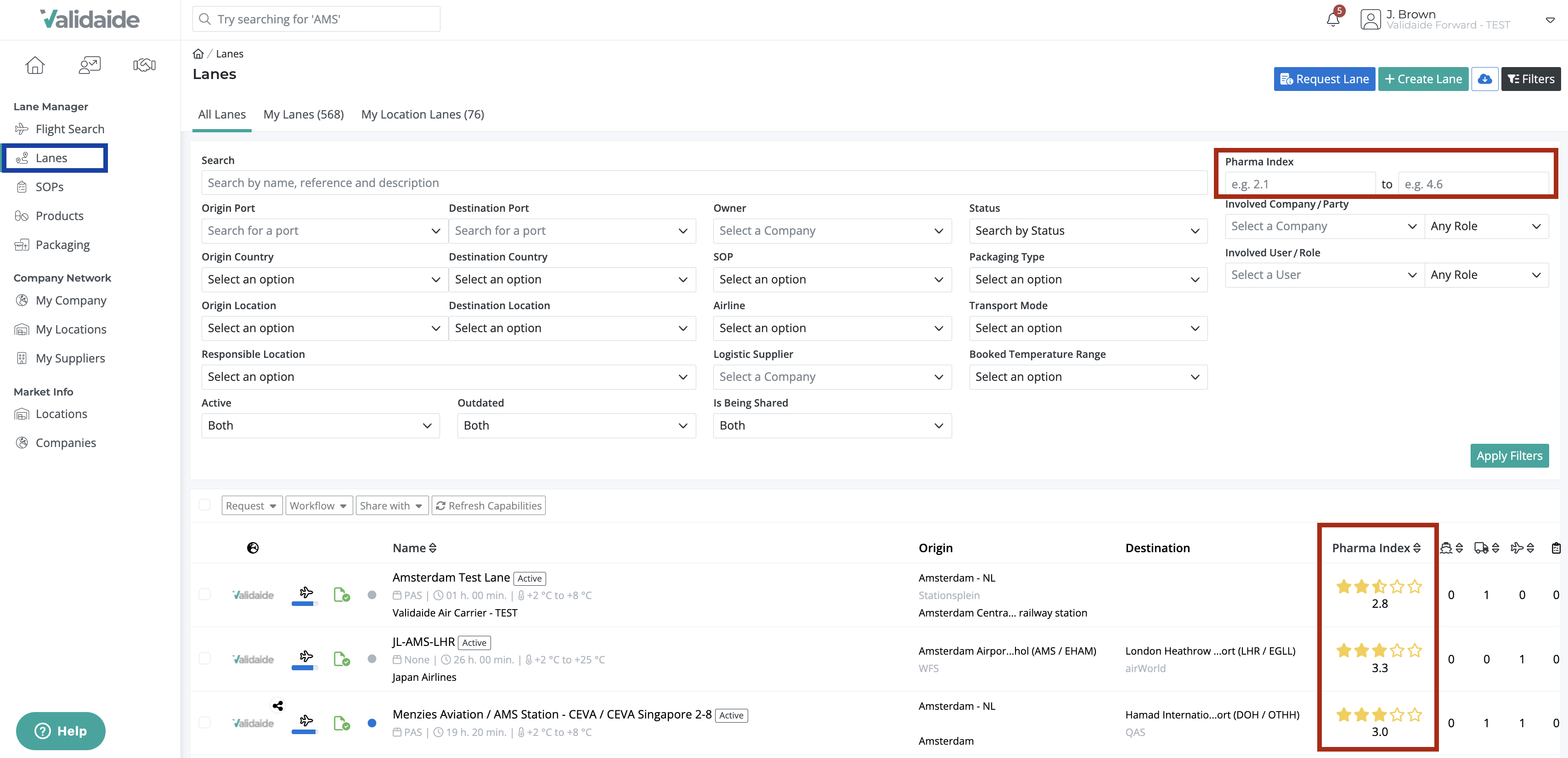Tick the checkbox on the Amsterdam Test Lane row
1568x758 pixels.
pyautogui.click(x=204, y=595)
